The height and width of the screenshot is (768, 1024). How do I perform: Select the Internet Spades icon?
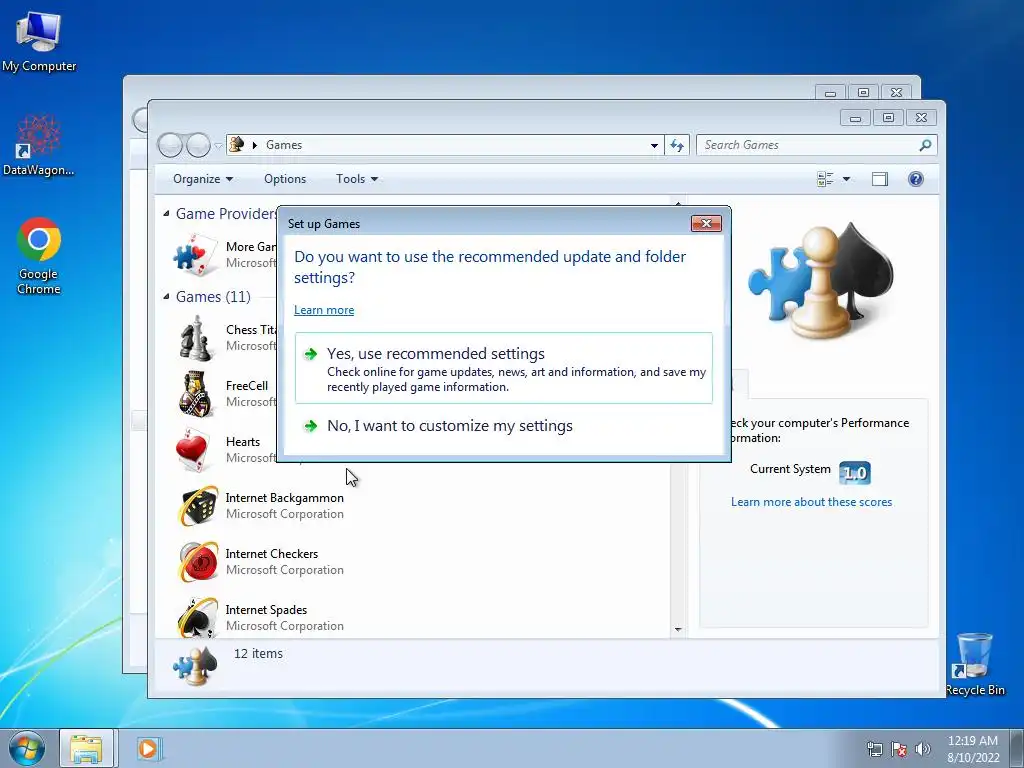coord(197,618)
